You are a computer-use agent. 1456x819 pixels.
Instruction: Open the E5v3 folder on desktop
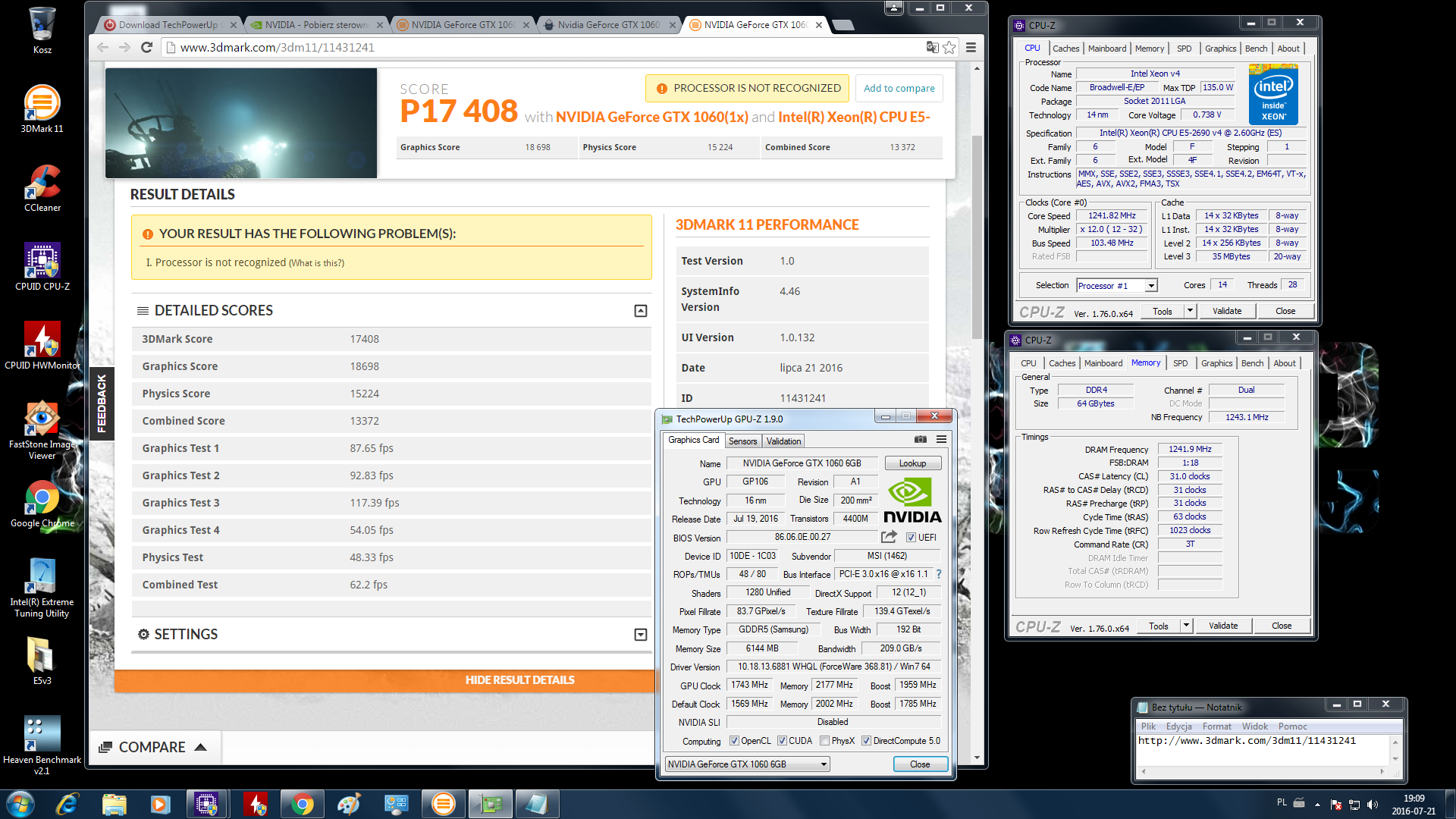pyautogui.click(x=42, y=661)
